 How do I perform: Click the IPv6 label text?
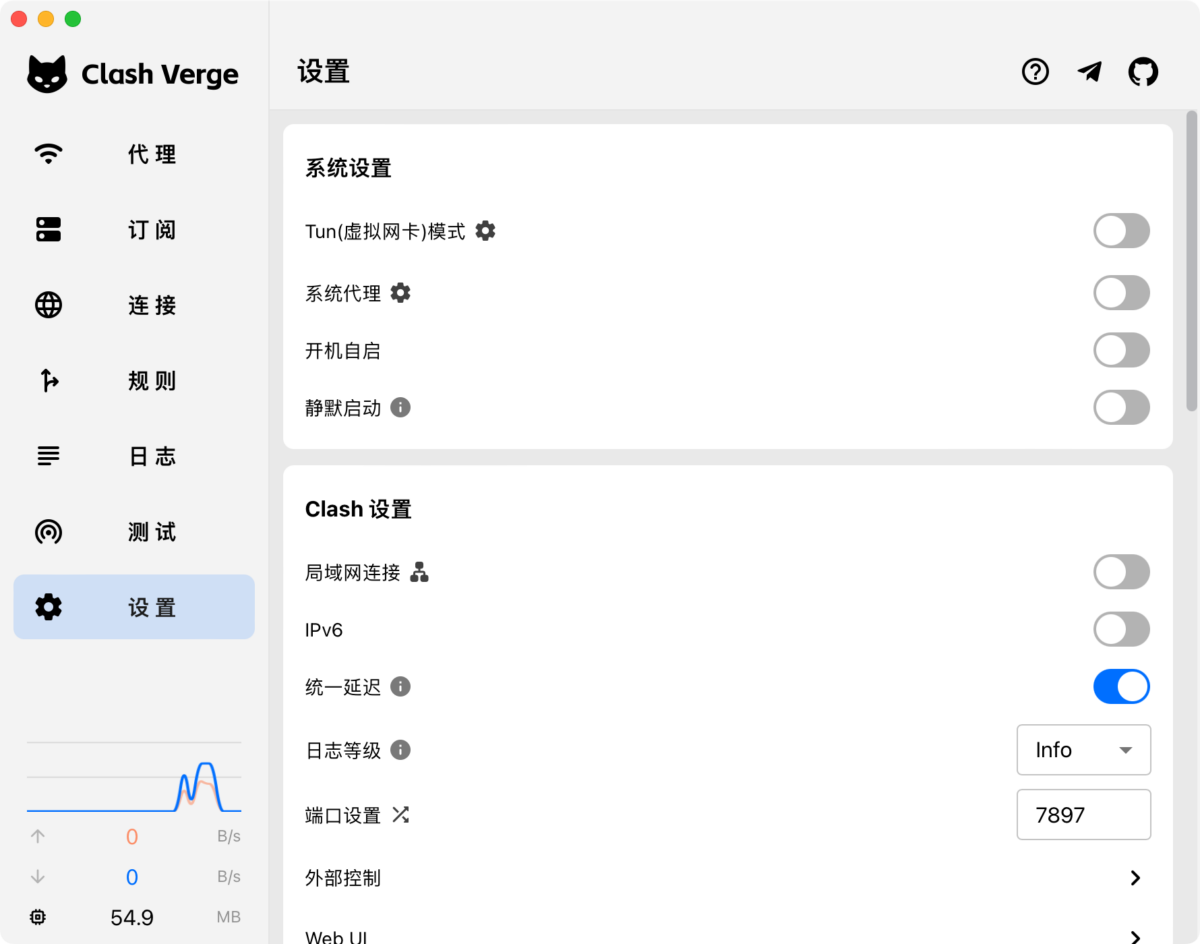[x=324, y=630]
